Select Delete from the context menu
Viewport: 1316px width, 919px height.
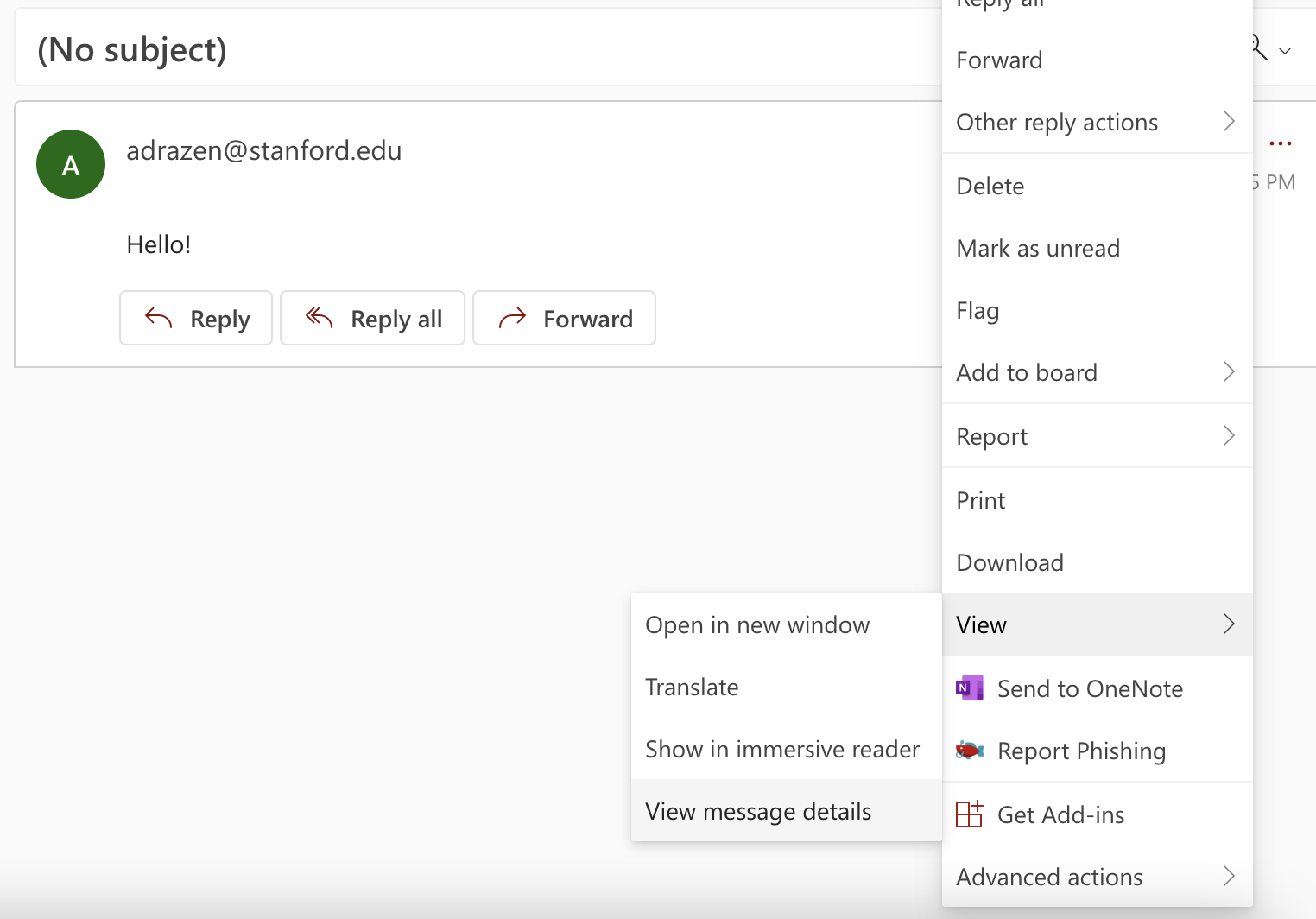[990, 186]
